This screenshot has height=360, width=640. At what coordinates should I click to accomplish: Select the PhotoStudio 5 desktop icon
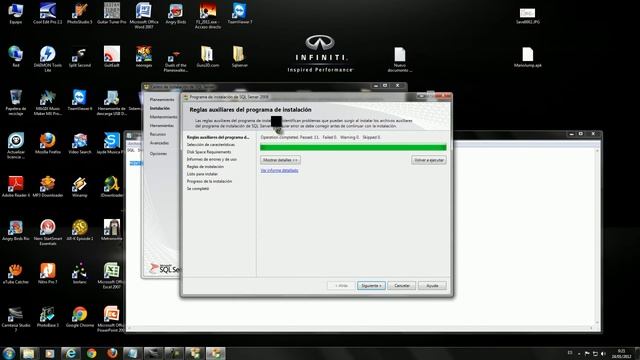pos(80,13)
